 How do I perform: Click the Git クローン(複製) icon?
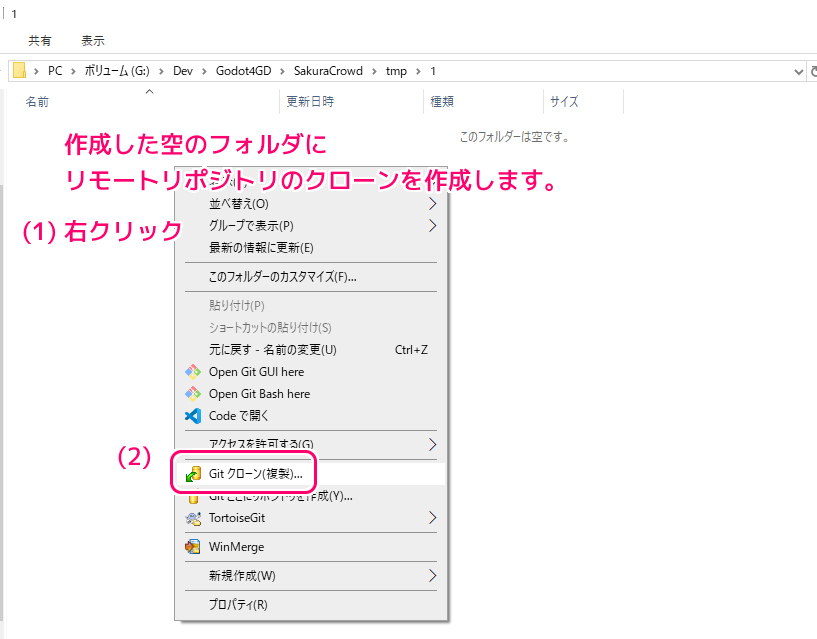193,474
